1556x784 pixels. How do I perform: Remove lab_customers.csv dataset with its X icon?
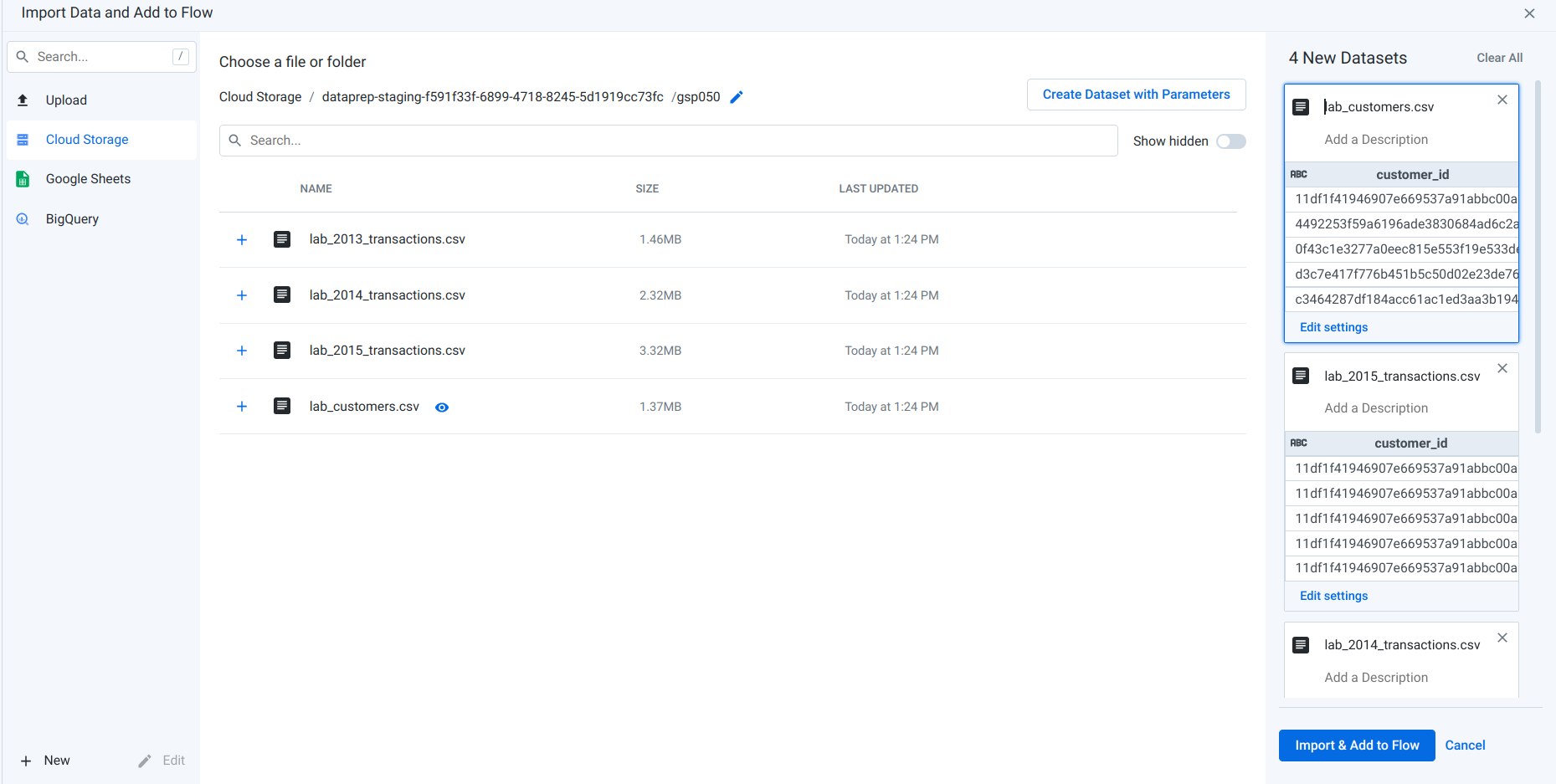[1502, 100]
